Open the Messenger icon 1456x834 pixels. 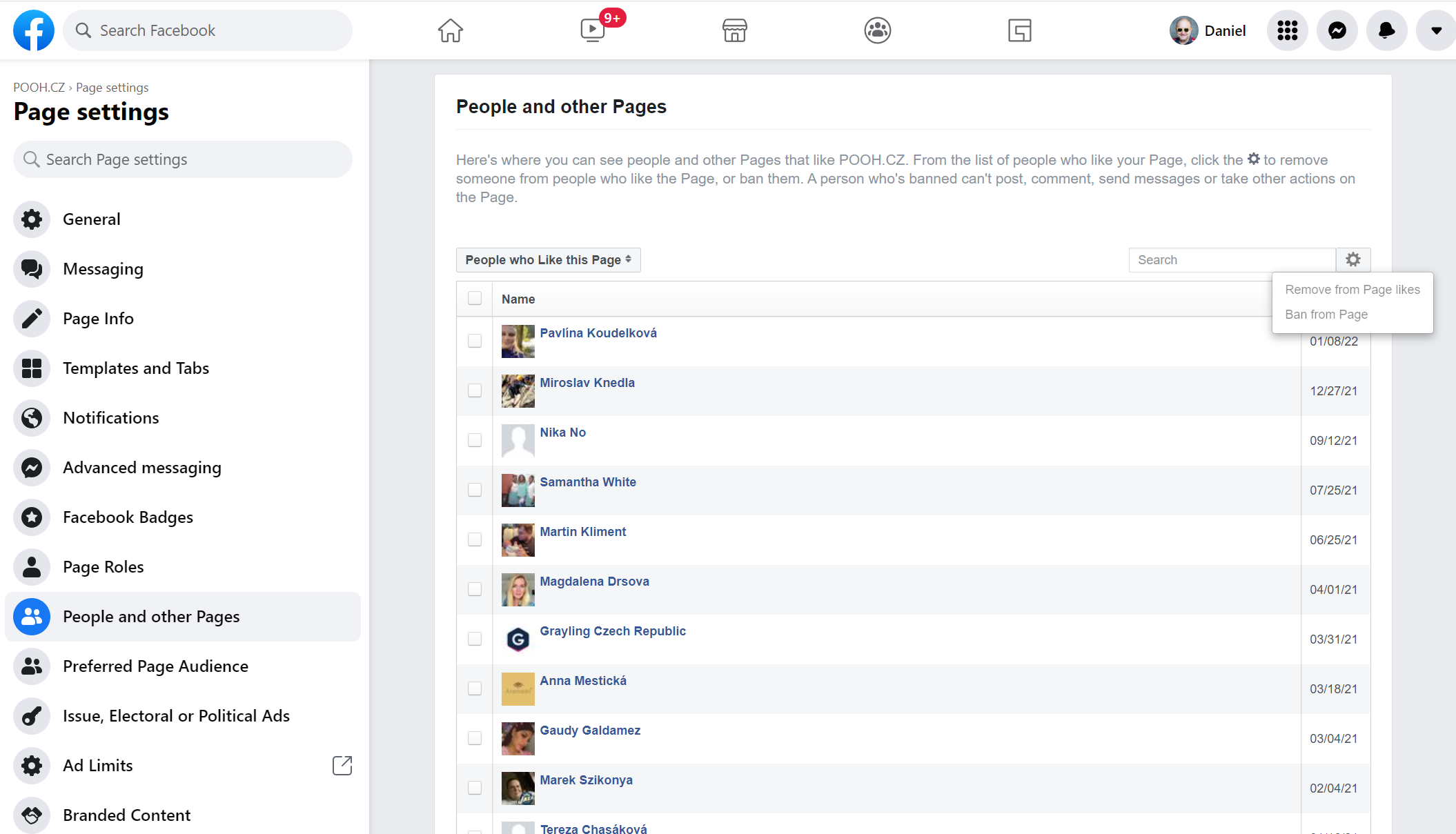click(x=1337, y=30)
